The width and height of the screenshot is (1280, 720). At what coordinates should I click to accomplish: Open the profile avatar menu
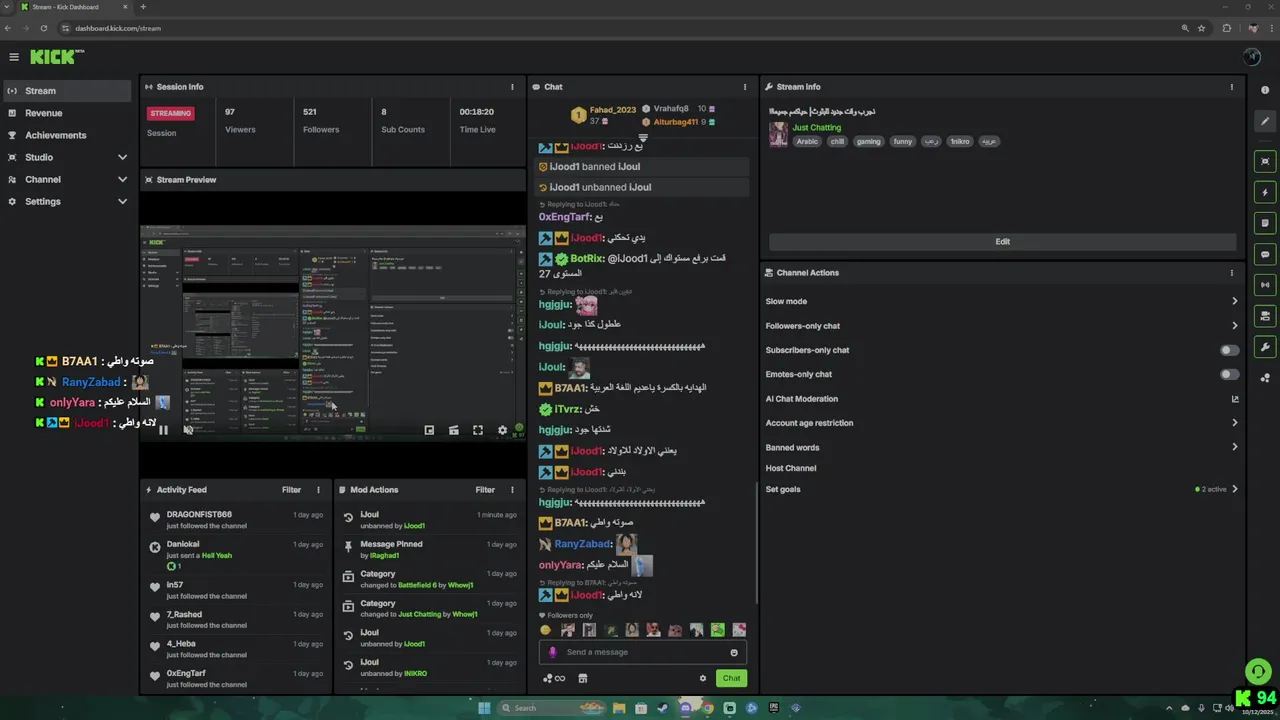1252,57
